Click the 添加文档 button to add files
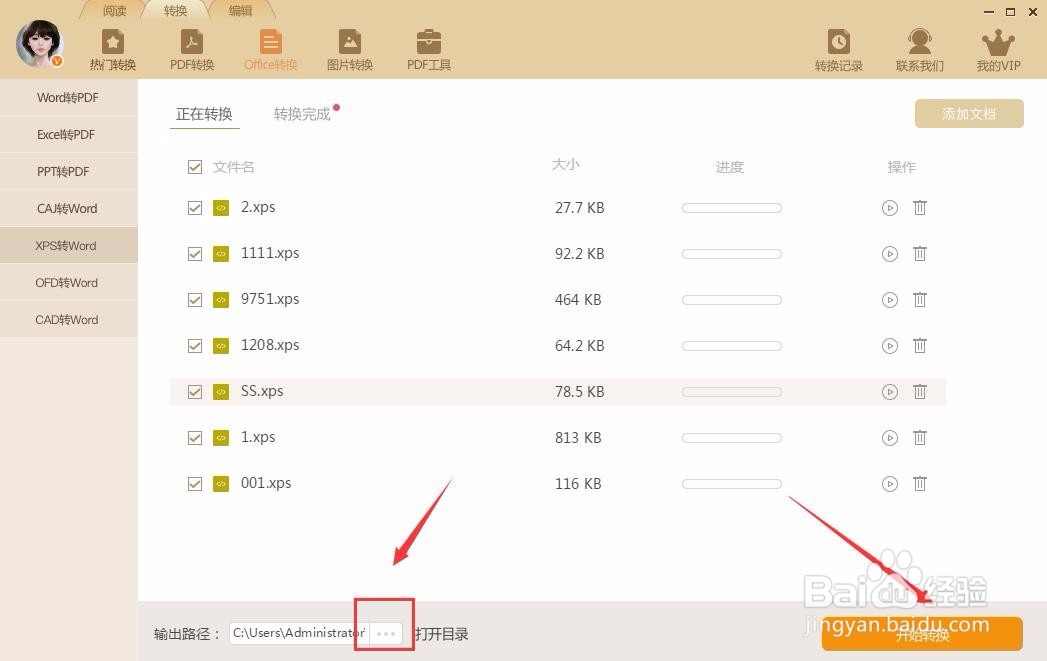The height and width of the screenshot is (661, 1047). (x=968, y=113)
